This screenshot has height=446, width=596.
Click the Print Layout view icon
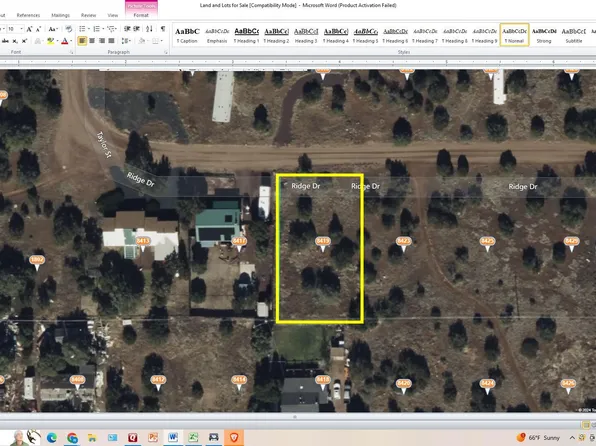coord(586,425)
